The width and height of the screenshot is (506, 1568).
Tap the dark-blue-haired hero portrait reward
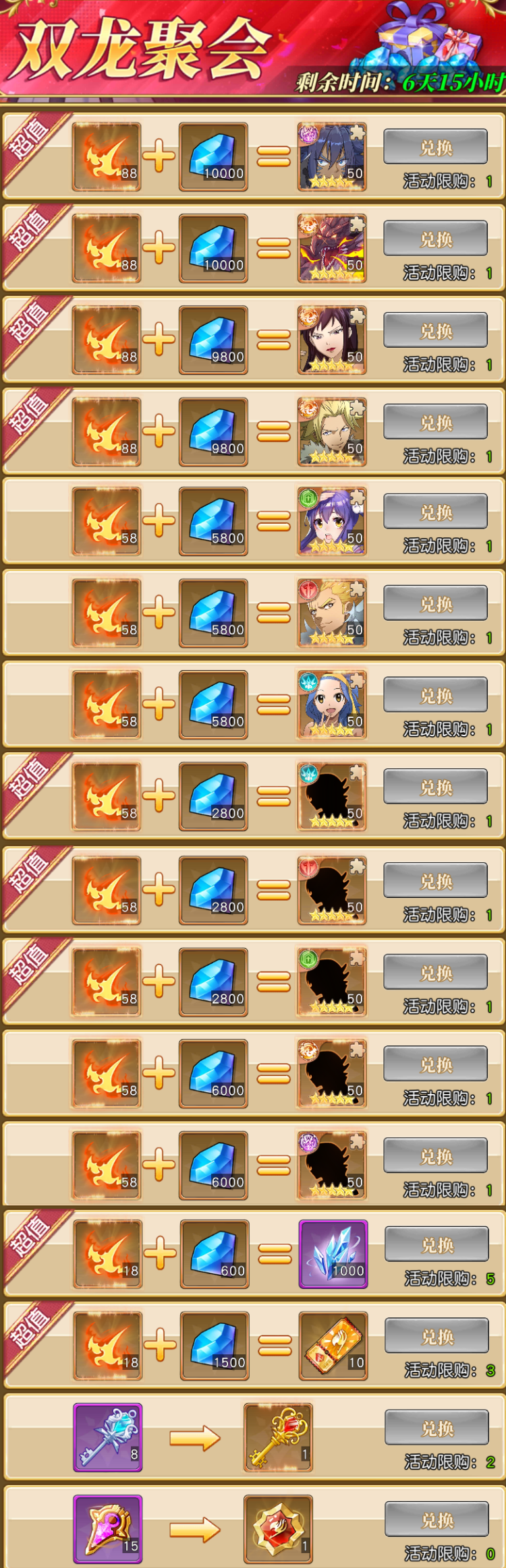pyautogui.click(x=332, y=156)
